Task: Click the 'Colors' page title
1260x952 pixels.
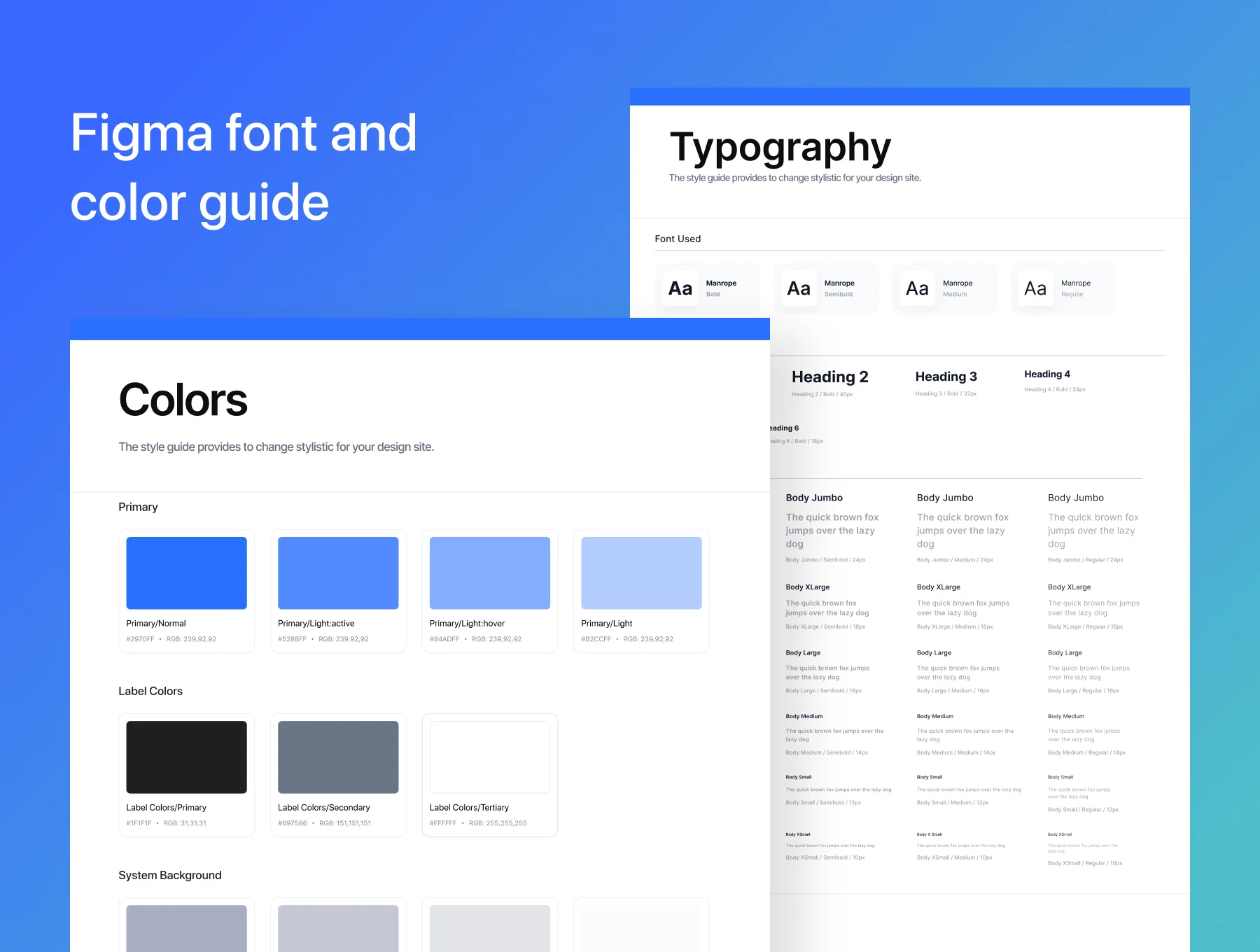Action: click(x=183, y=400)
